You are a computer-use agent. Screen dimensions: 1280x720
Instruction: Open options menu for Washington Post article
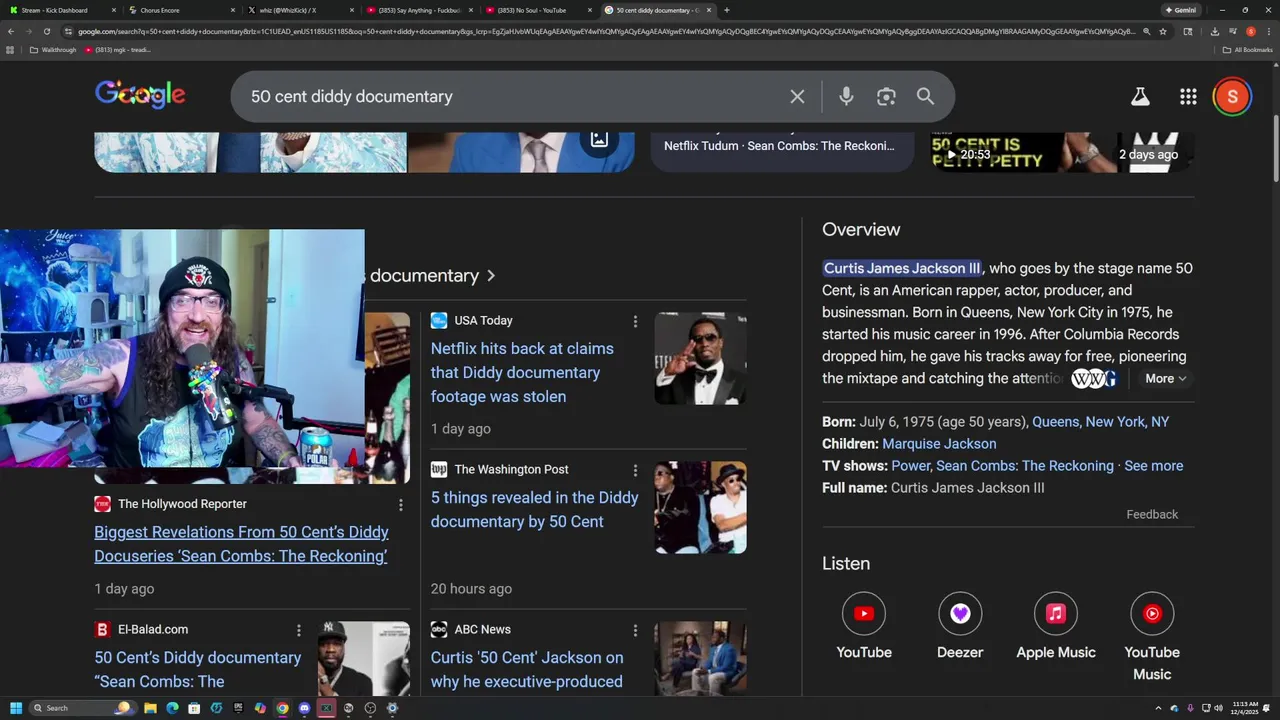635,470
